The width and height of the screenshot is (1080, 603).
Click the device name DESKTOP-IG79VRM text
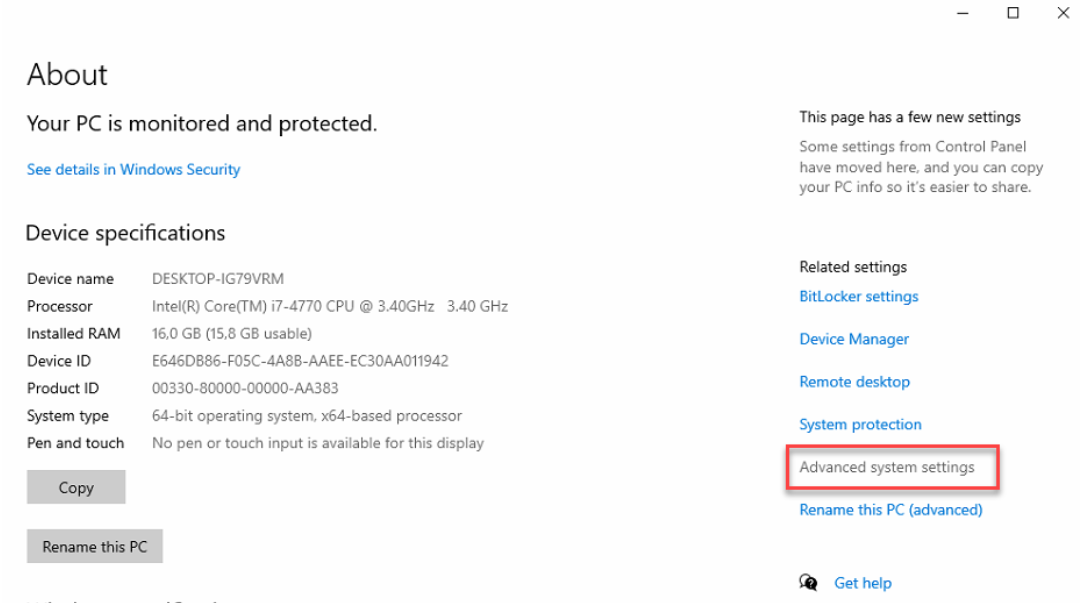pos(218,279)
